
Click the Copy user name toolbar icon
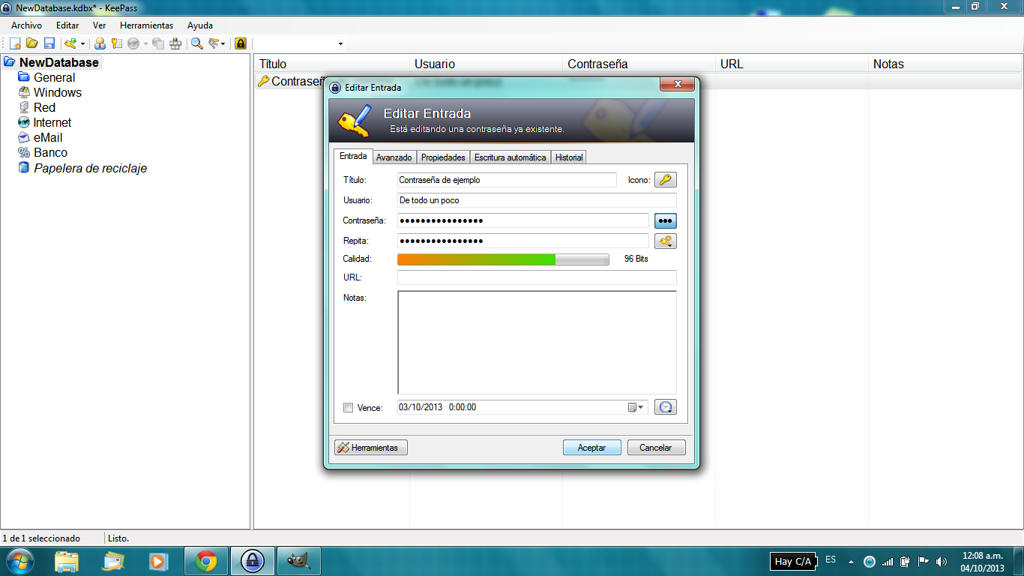100,44
